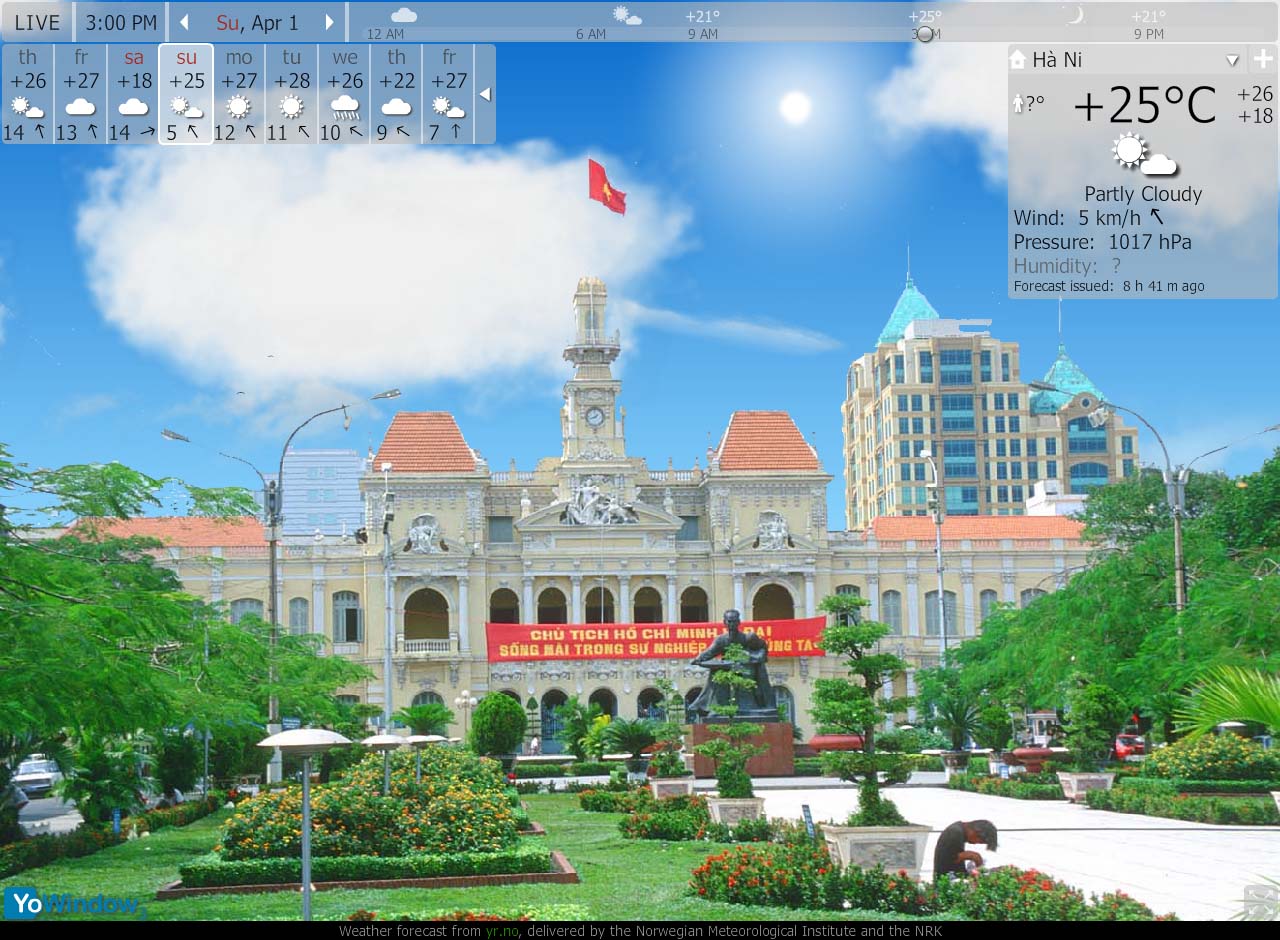Go to previous day using left arrow

pyautogui.click(x=184, y=22)
